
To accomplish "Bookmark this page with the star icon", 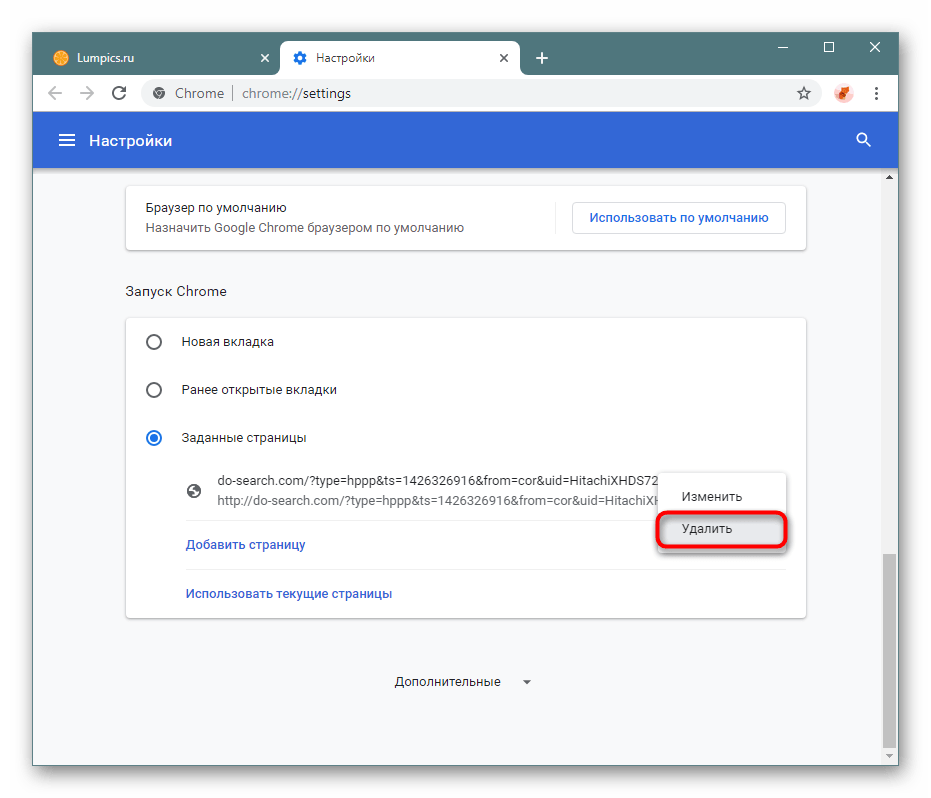I will pyautogui.click(x=803, y=93).
